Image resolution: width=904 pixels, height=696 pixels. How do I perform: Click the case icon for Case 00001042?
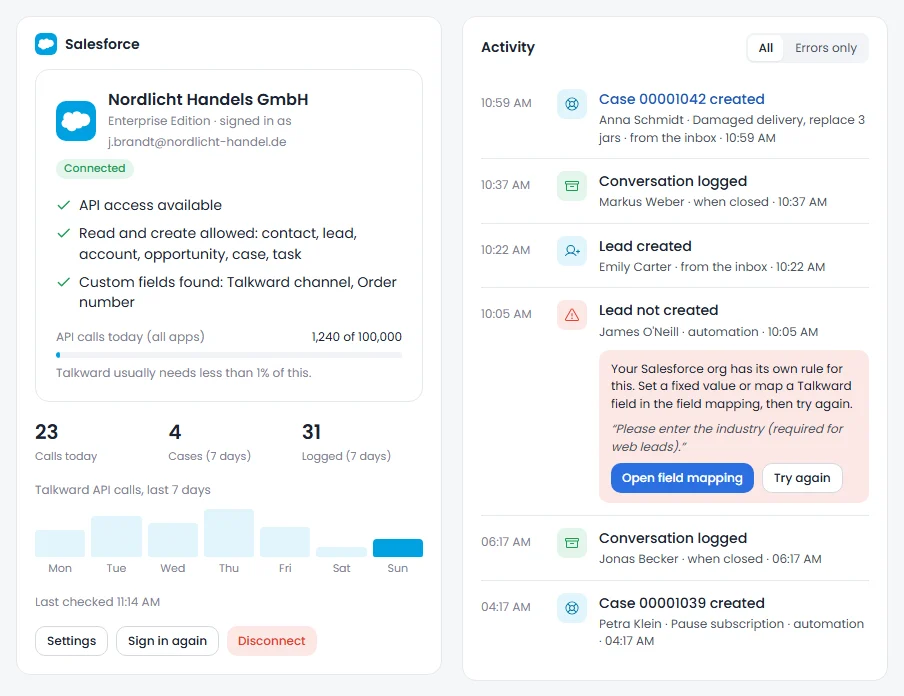(572, 104)
